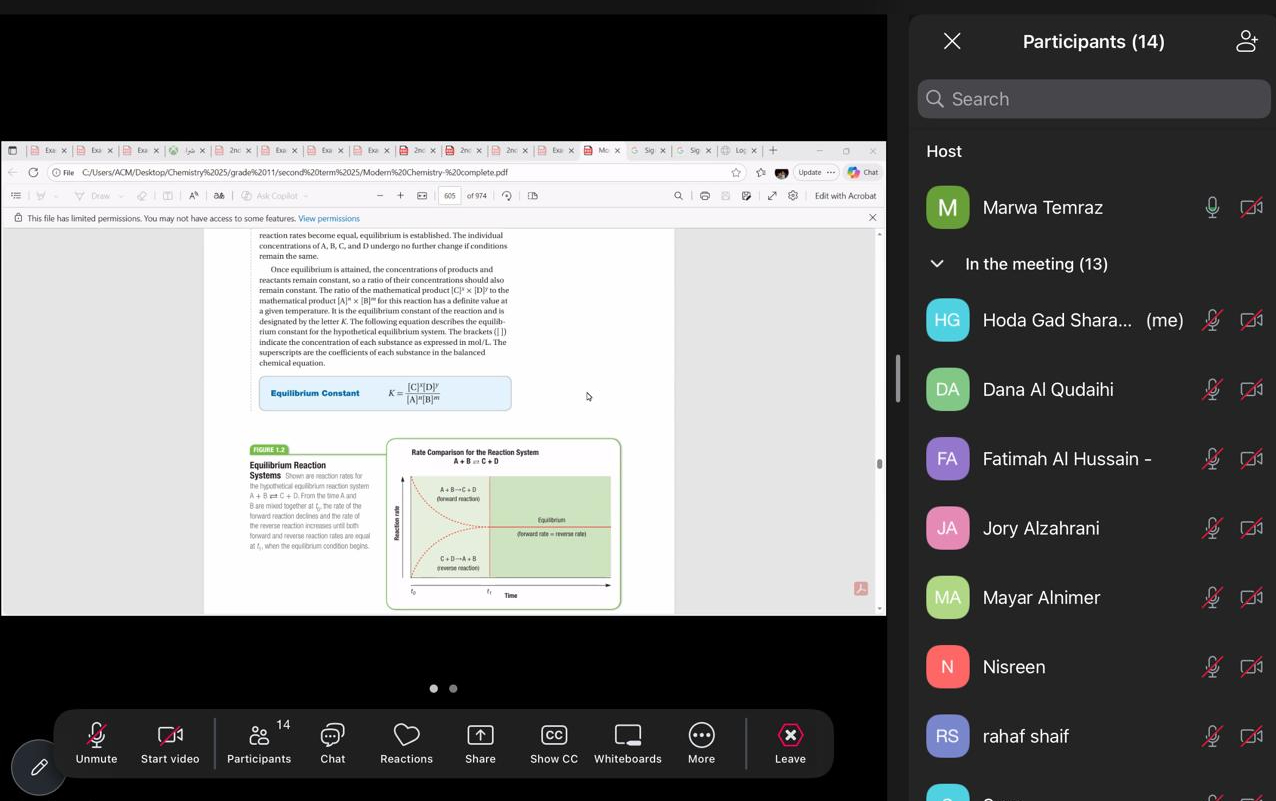This screenshot has width=1276, height=801.
Task: Open the Whiteboards tool
Action: 627,744
